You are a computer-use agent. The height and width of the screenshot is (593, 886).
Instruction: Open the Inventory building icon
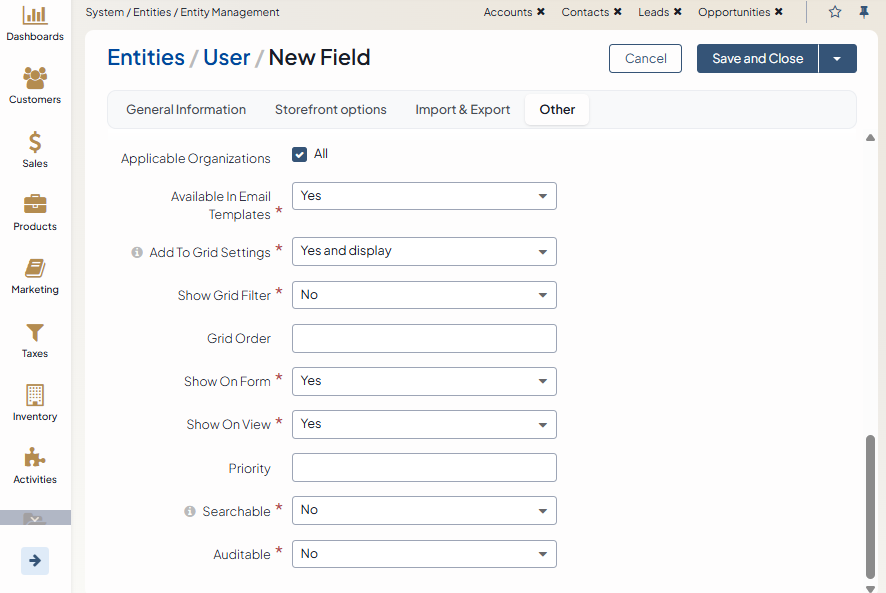pyautogui.click(x=35, y=396)
